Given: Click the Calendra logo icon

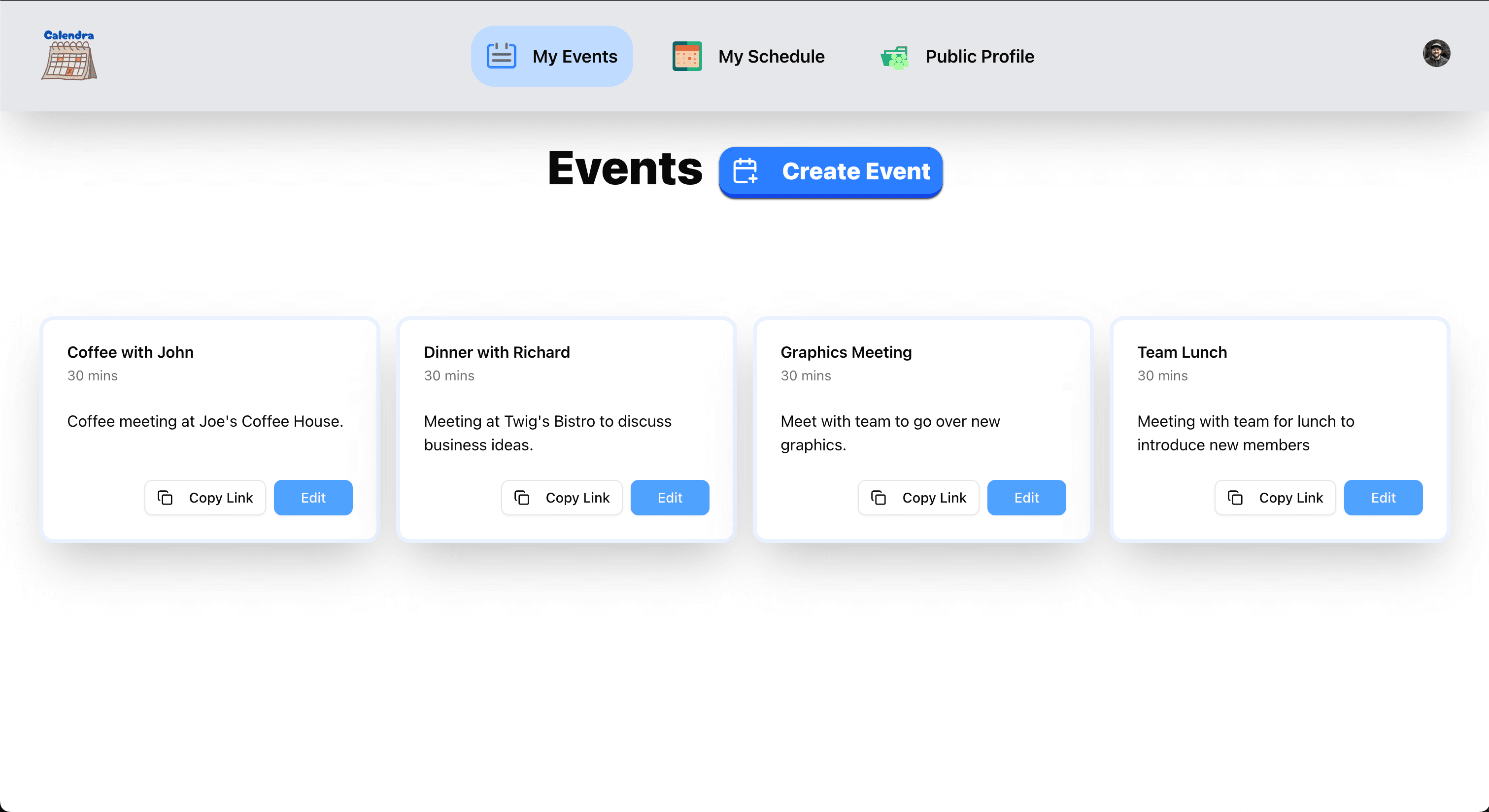Looking at the screenshot, I should [69, 56].
